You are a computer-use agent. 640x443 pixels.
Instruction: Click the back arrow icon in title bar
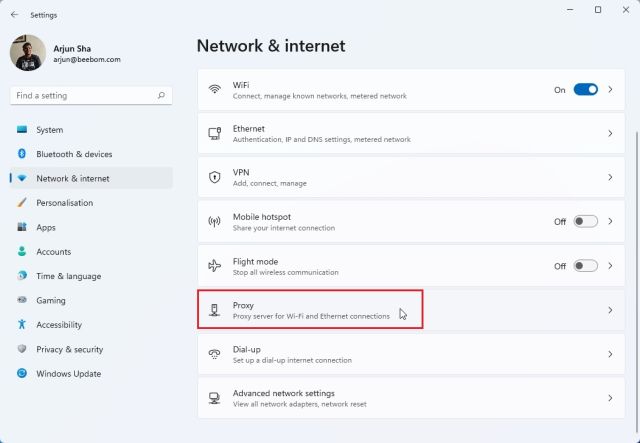click(14, 15)
